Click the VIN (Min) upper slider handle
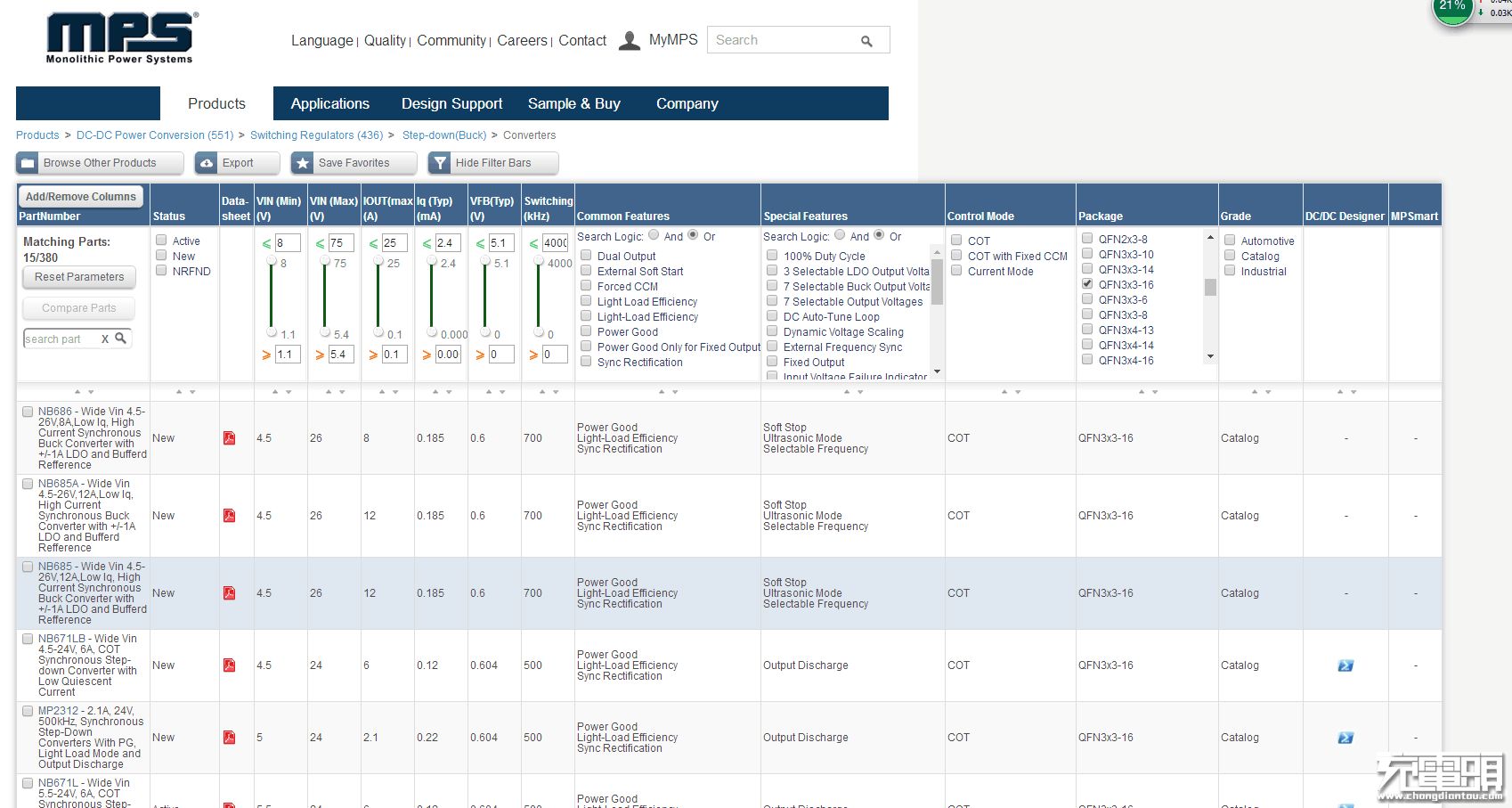The image size is (1512, 808). tap(272, 260)
